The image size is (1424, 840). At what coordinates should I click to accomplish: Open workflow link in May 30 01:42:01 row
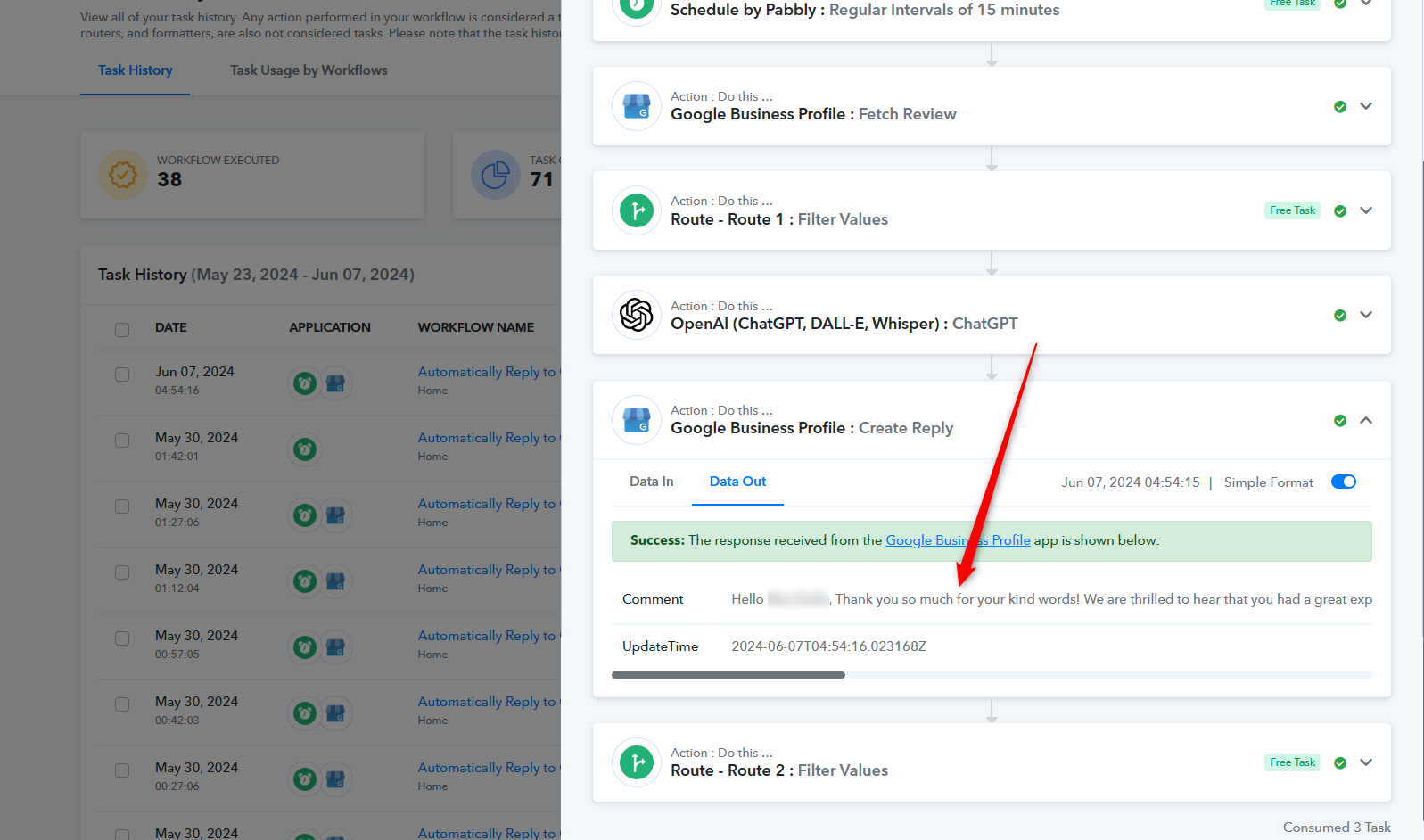point(488,438)
